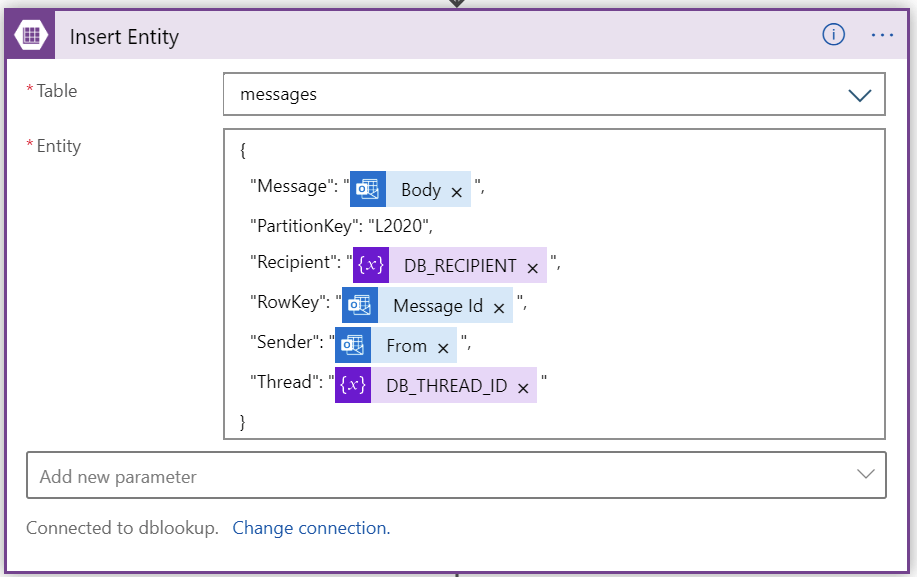This screenshot has height=577, width=917.
Task: Click the Azure Table Storage connector icon
Action: tap(30, 35)
